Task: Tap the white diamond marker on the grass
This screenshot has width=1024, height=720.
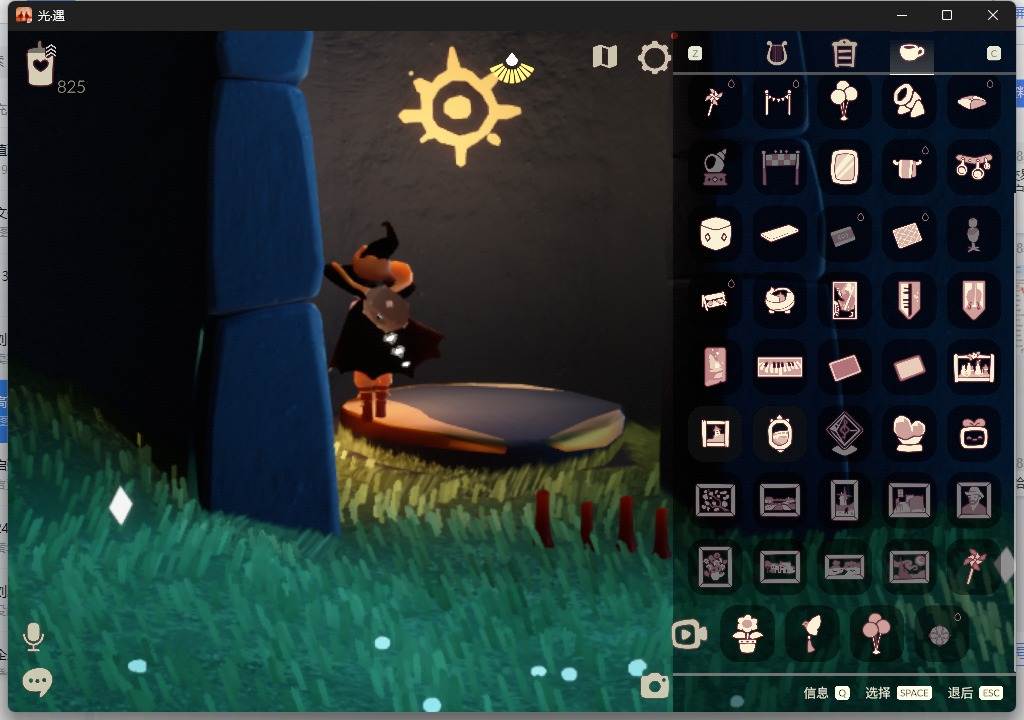Action: [121, 505]
